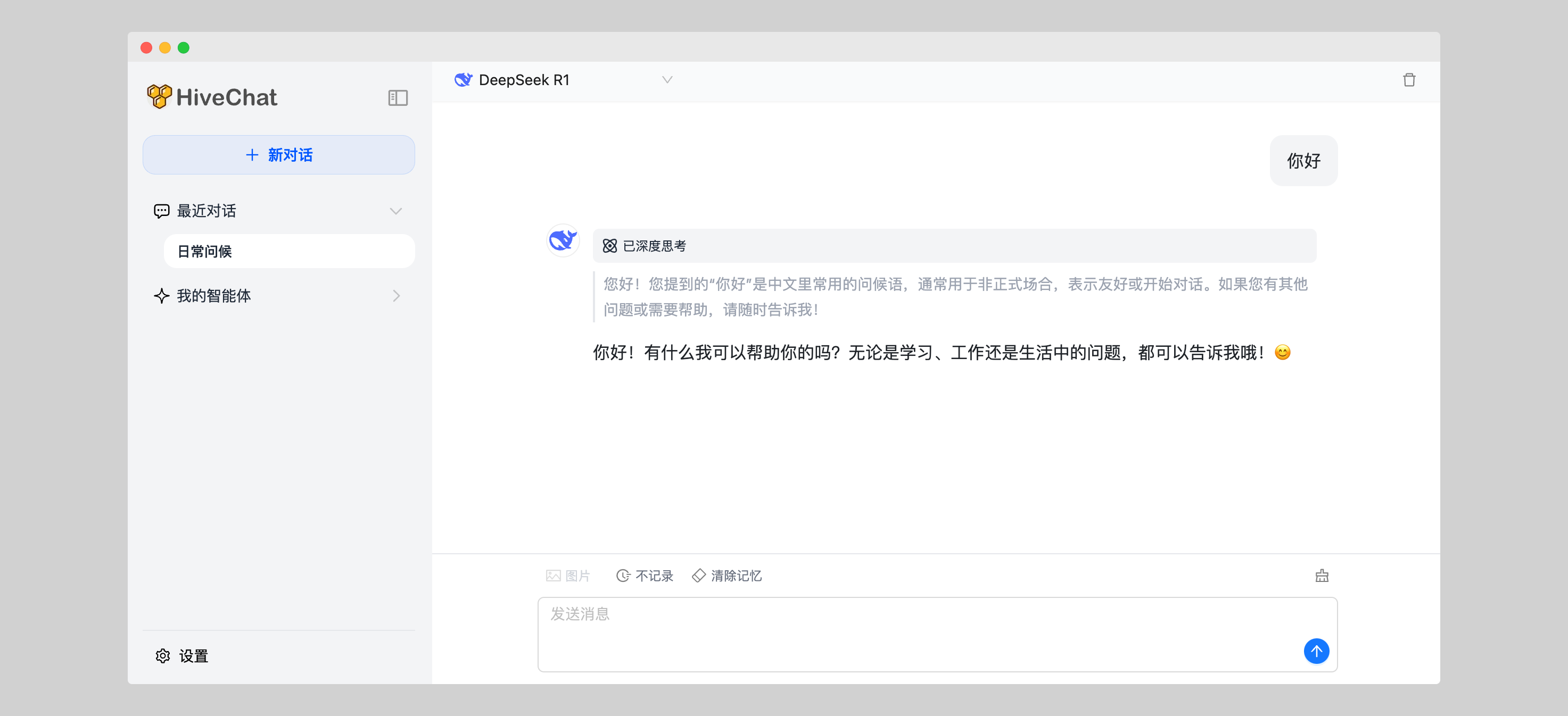1568x716 pixels.
Task: Click the 已深度思考 thinking icon
Action: pyautogui.click(x=609, y=245)
